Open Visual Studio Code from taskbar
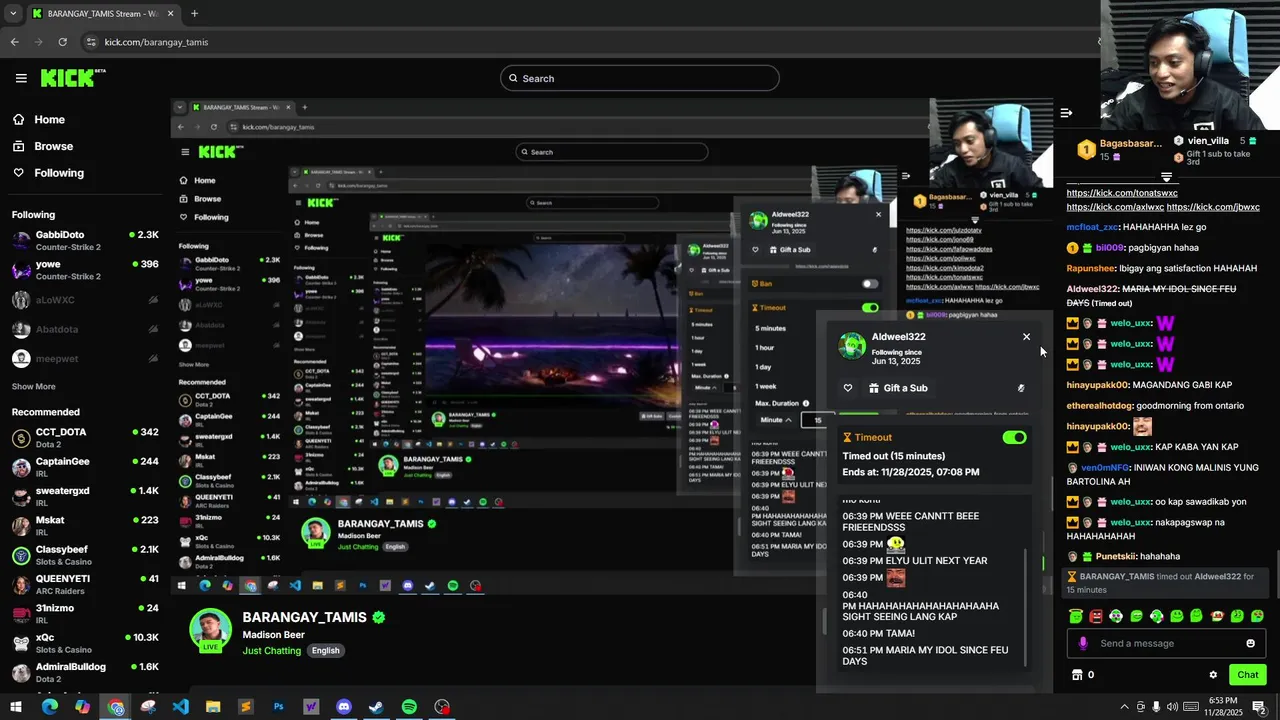 pyautogui.click(x=180, y=707)
